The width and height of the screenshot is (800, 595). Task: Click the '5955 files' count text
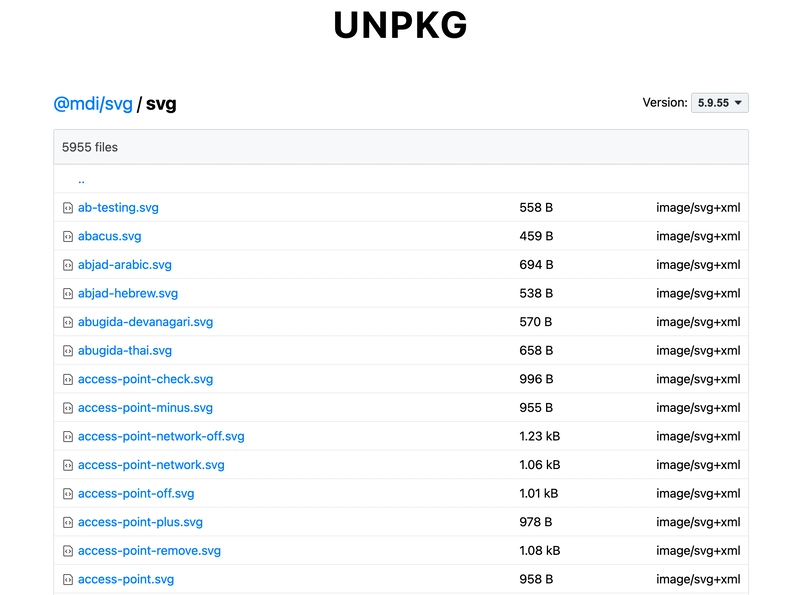pyautogui.click(x=90, y=147)
